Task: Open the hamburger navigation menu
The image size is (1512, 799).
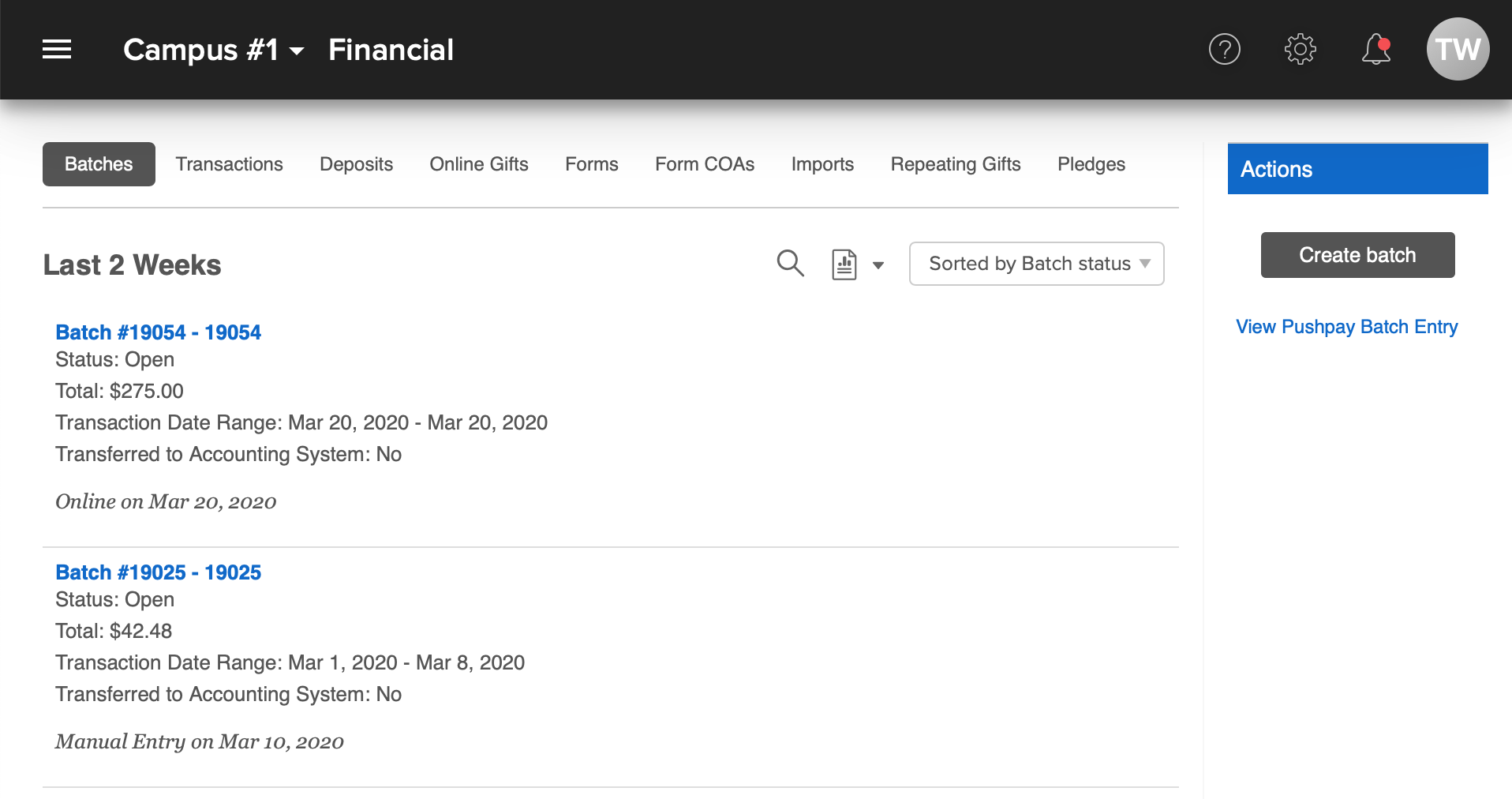Action: click(x=57, y=50)
